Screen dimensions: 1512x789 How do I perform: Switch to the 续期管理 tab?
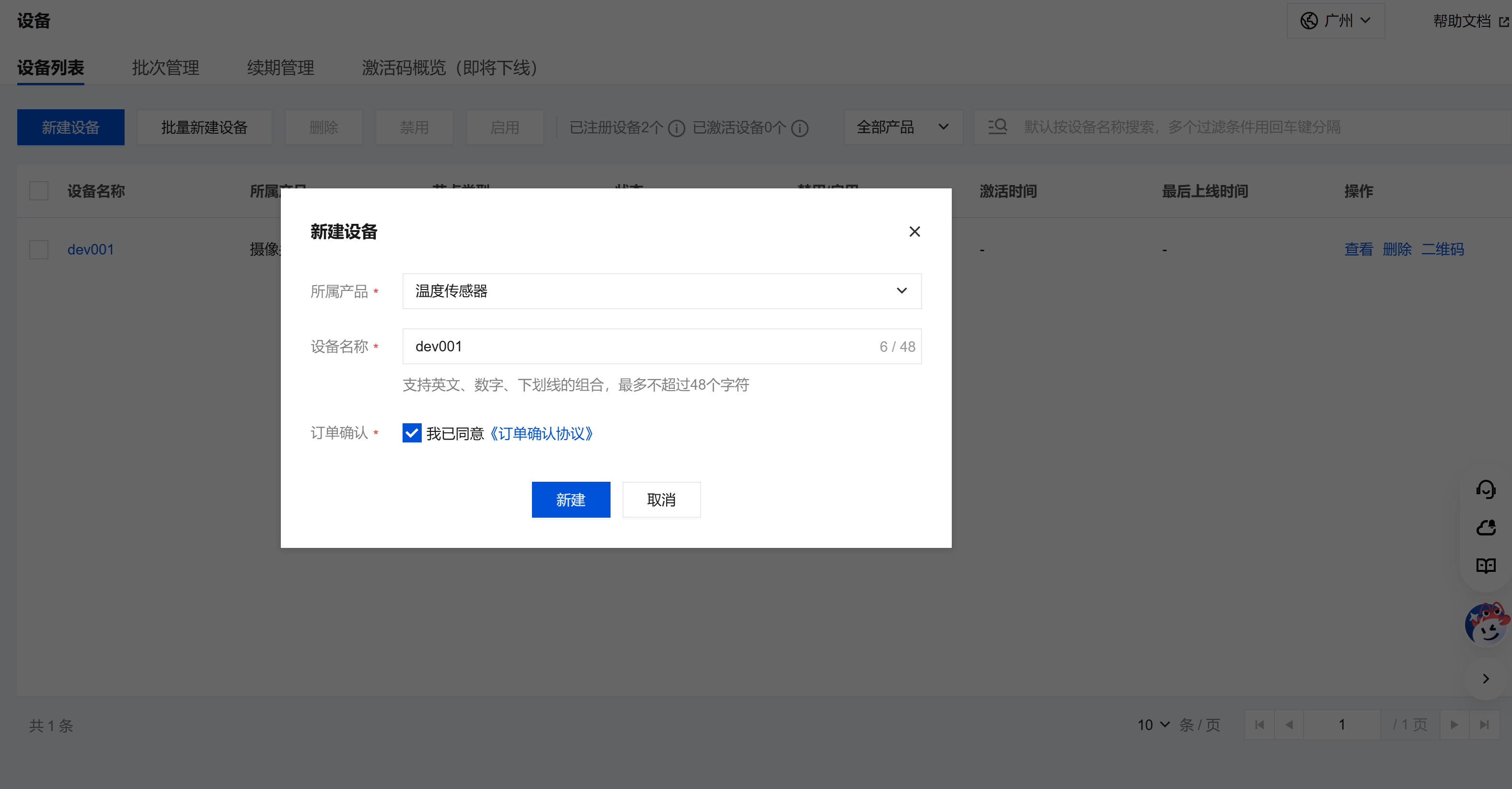click(280, 68)
